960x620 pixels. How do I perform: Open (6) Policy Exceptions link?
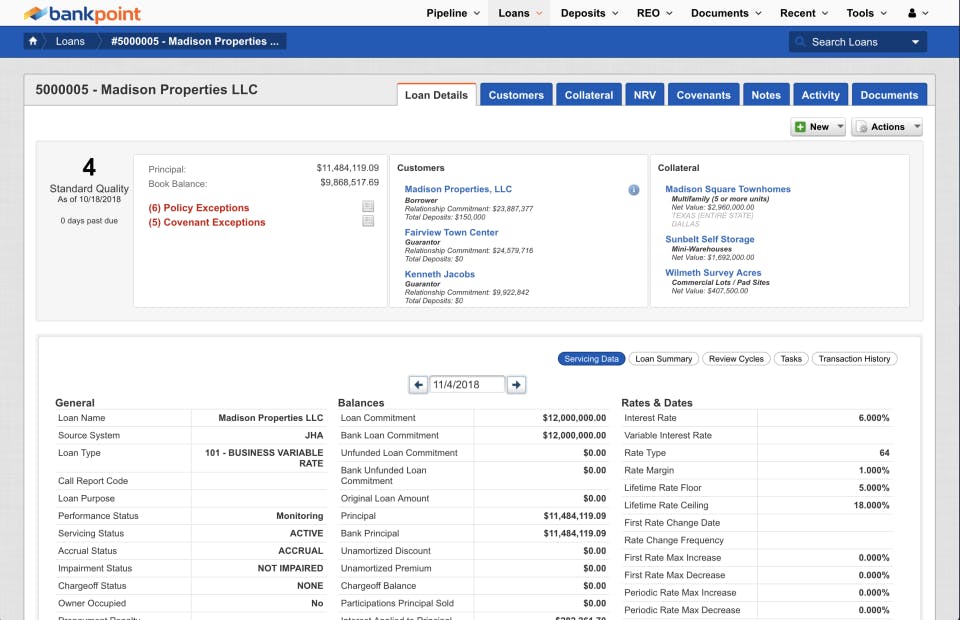tap(198, 208)
